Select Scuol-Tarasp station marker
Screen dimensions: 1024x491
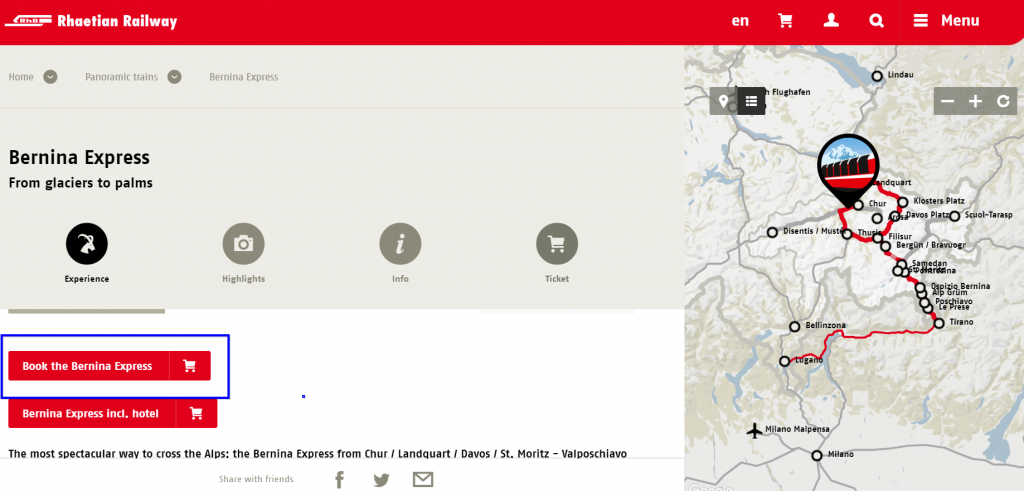click(955, 216)
